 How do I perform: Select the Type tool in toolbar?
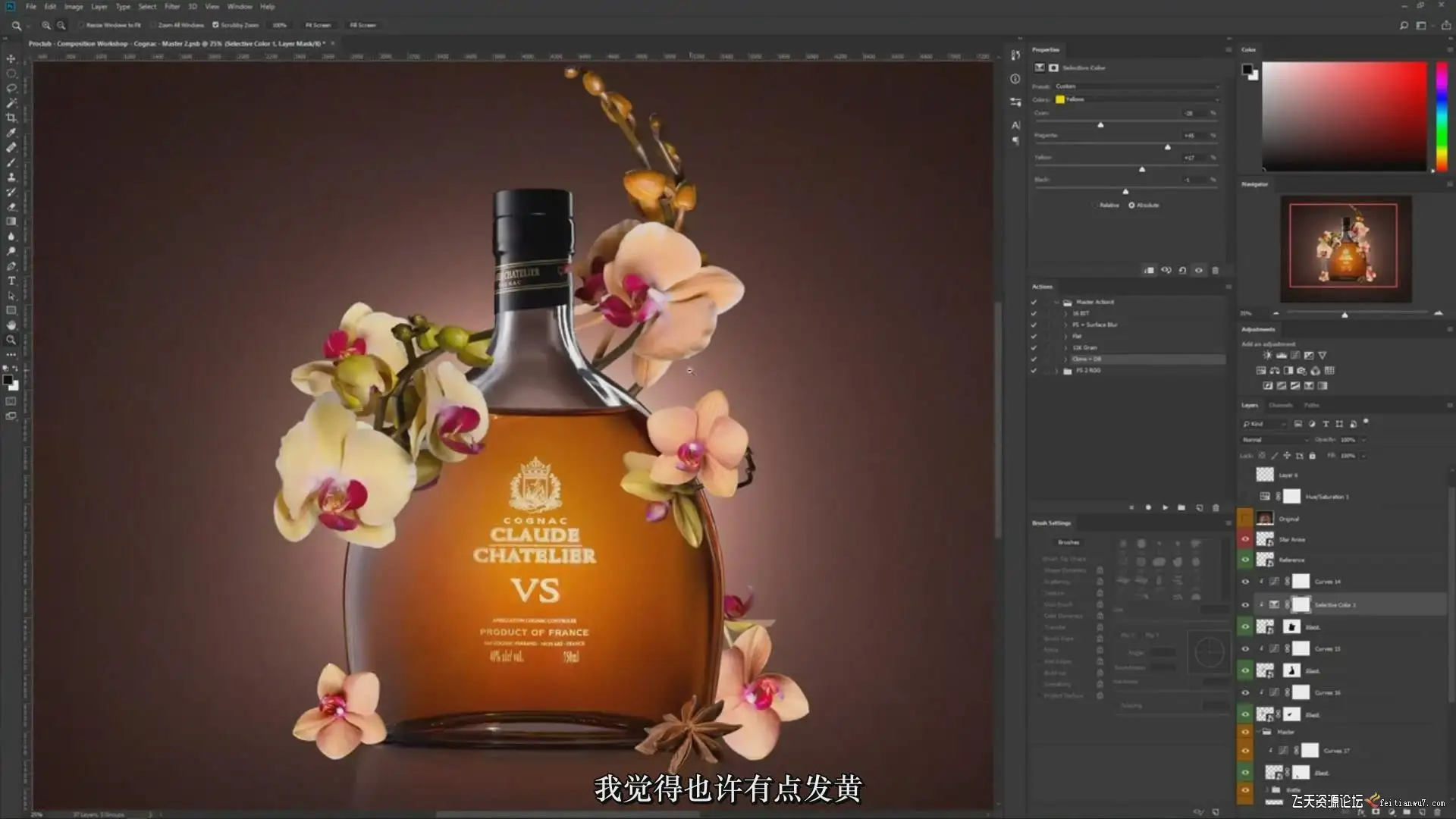[x=11, y=281]
